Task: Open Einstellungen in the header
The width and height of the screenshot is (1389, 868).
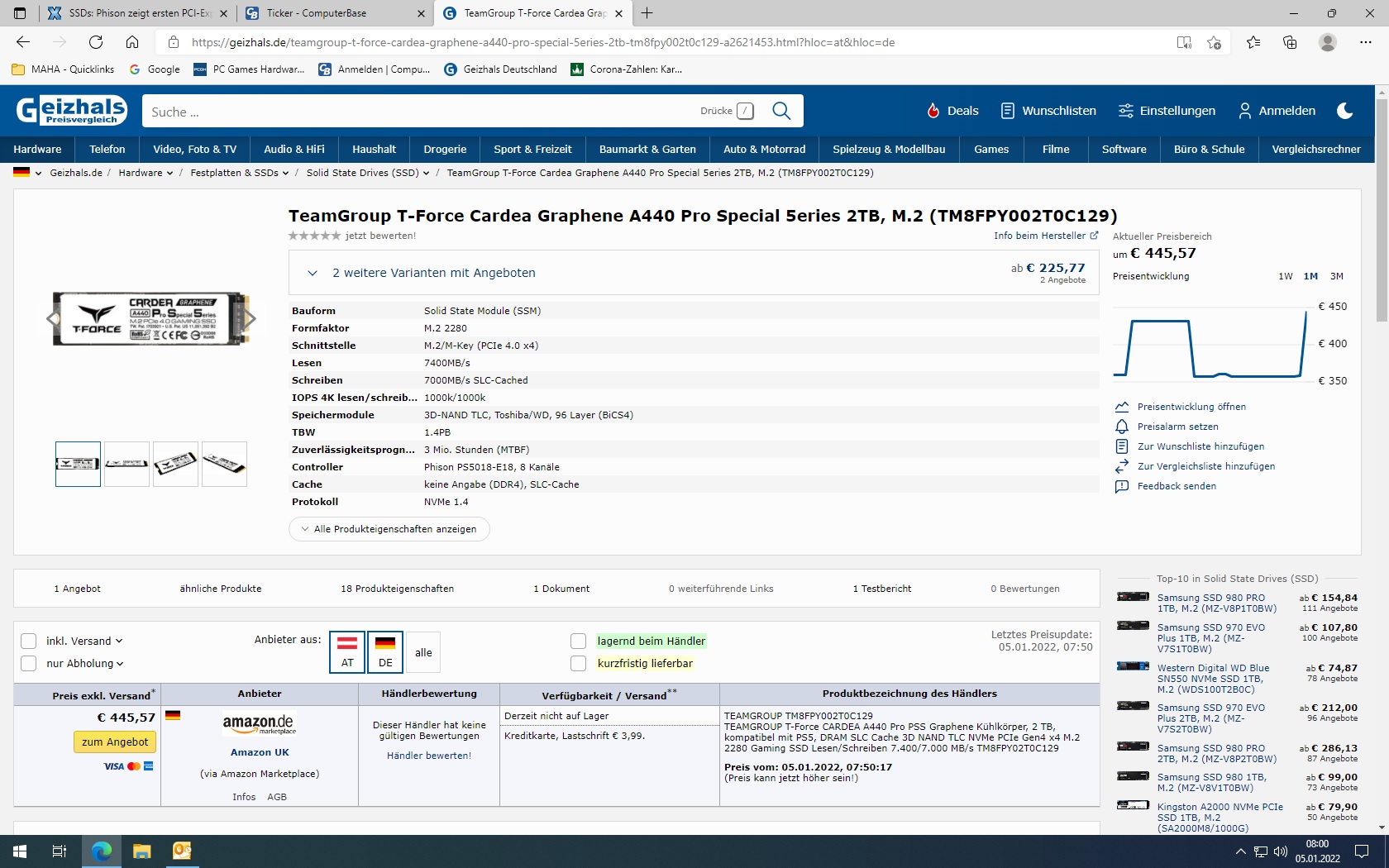Action: point(1167,111)
